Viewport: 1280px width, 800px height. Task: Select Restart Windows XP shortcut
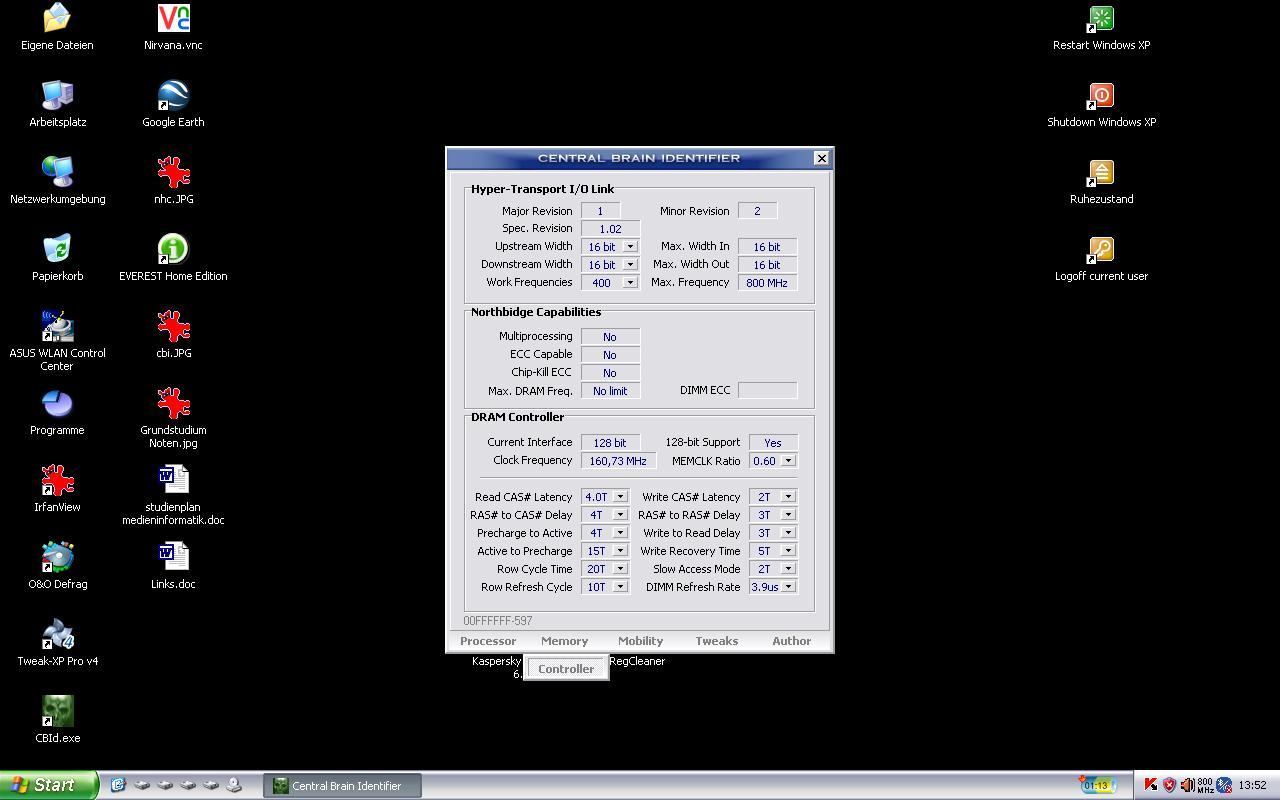click(1101, 27)
